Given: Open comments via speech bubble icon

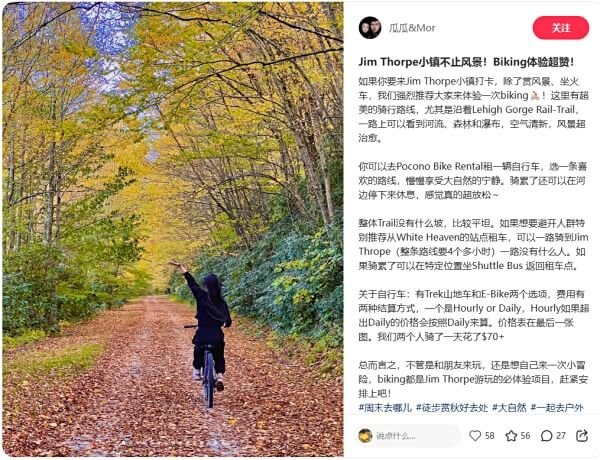Looking at the screenshot, I should pyautogui.click(x=546, y=436).
